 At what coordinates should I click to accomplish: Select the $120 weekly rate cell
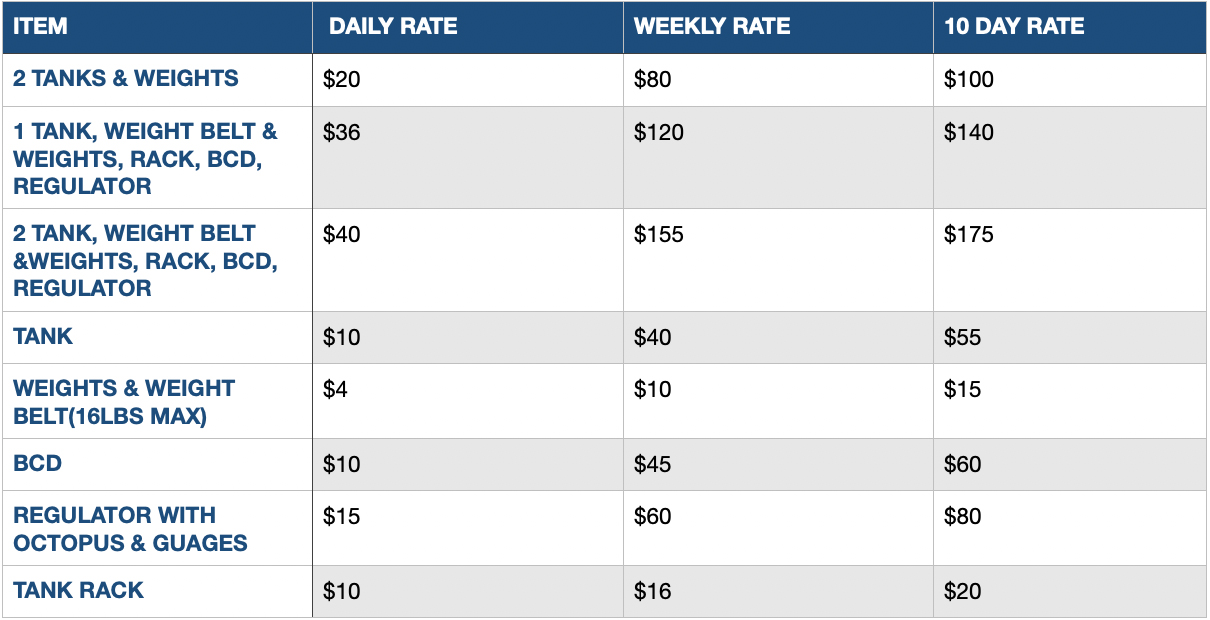click(659, 133)
